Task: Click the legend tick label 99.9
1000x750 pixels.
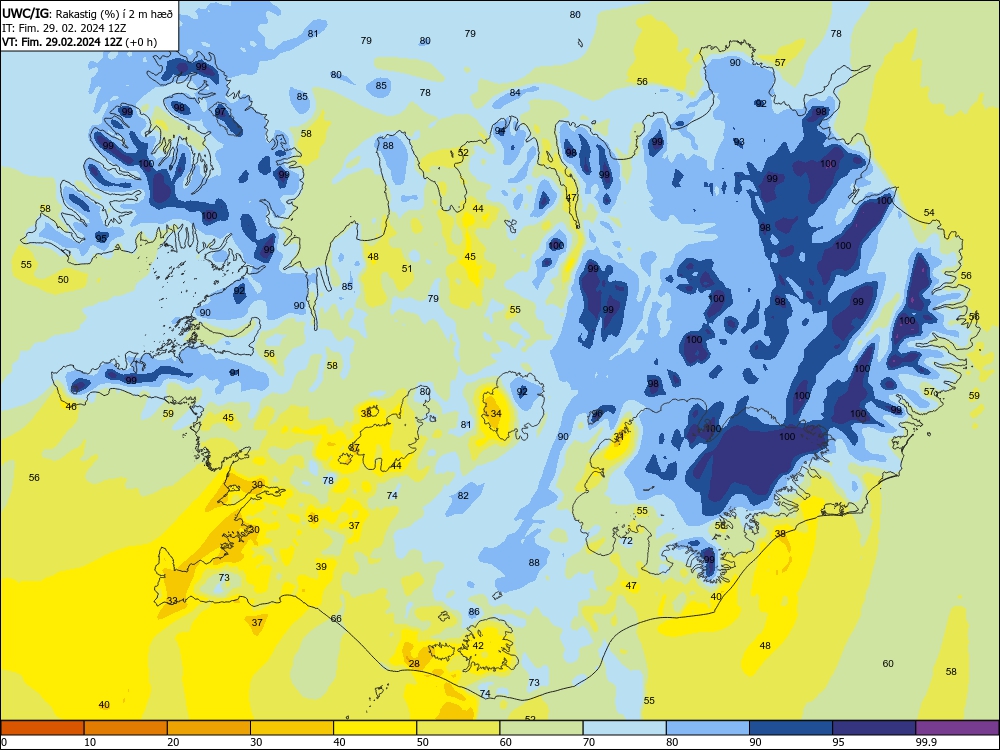Action: [926, 742]
